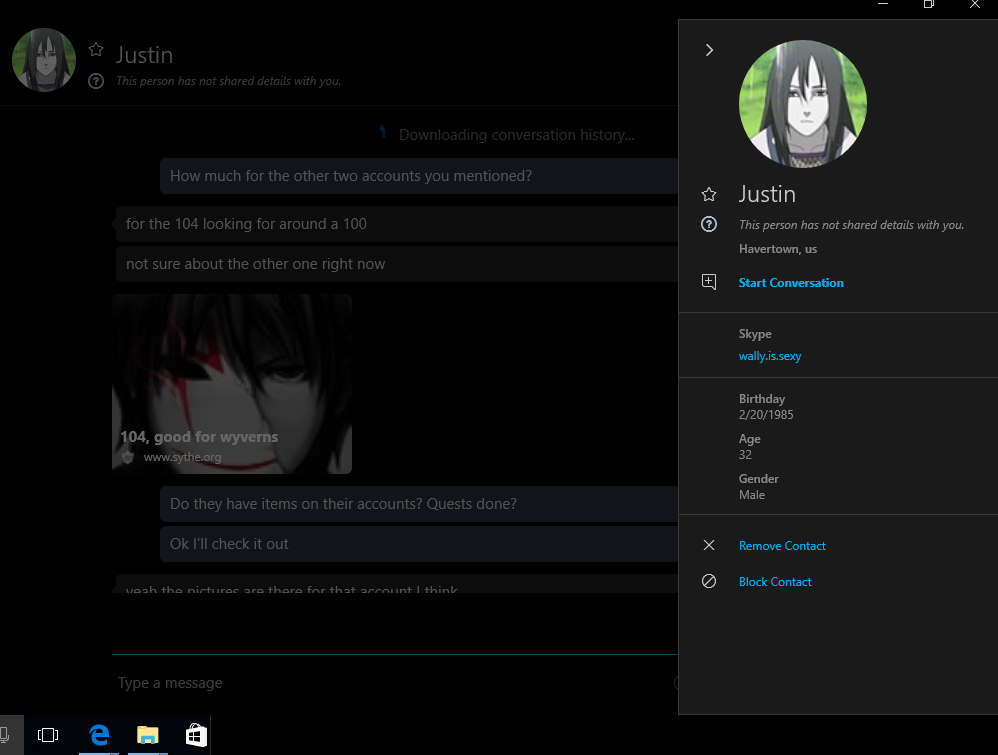
Task: Open the large profile avatar in the panel
Action: tap(803, 104)
